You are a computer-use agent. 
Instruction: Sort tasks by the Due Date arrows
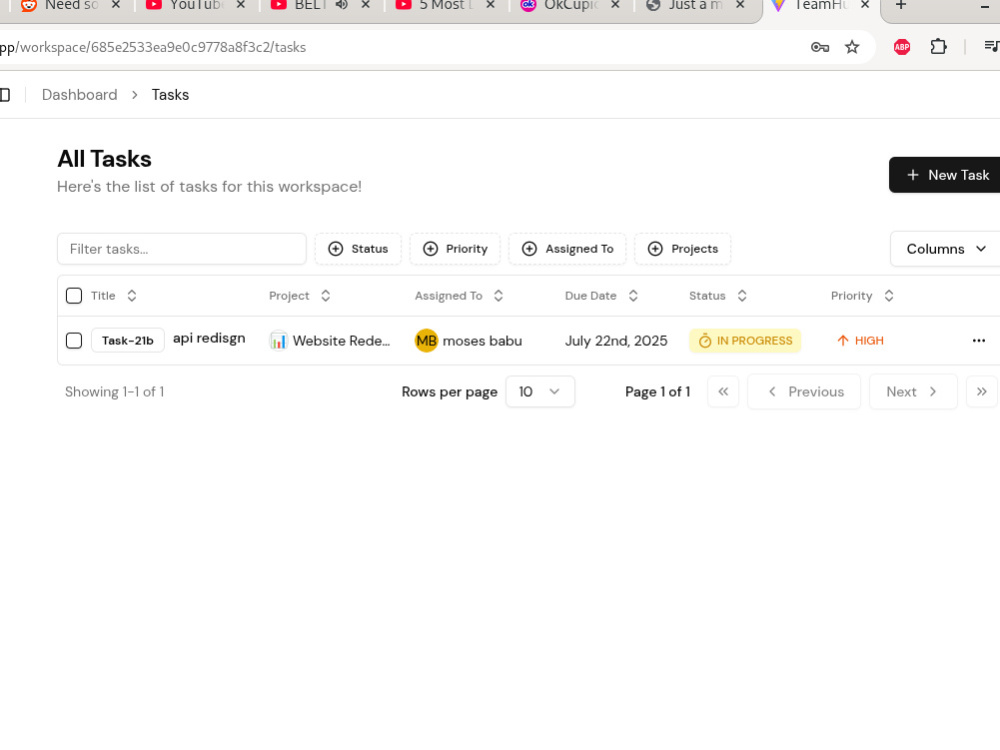(633, 296)
